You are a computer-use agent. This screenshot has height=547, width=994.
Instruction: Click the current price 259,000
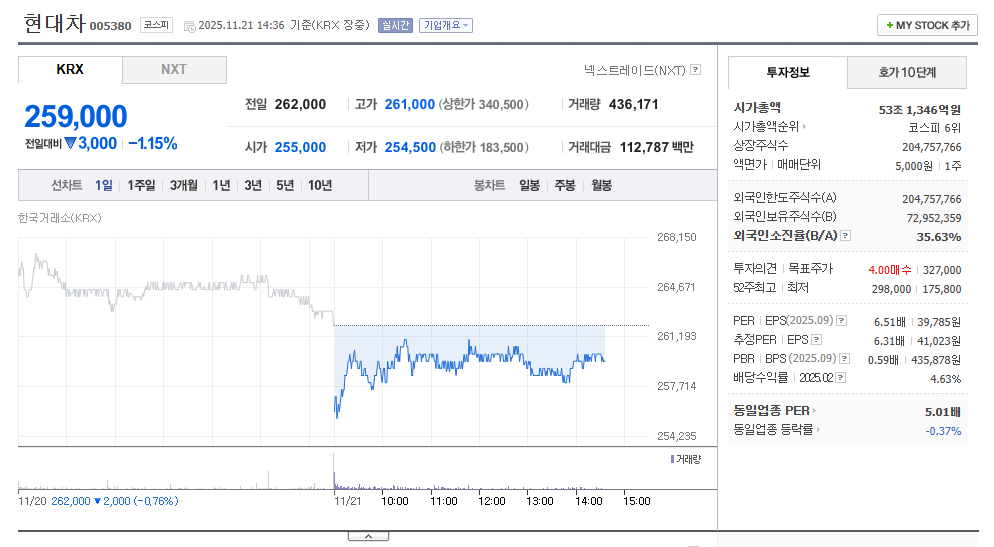click(75, 117)
